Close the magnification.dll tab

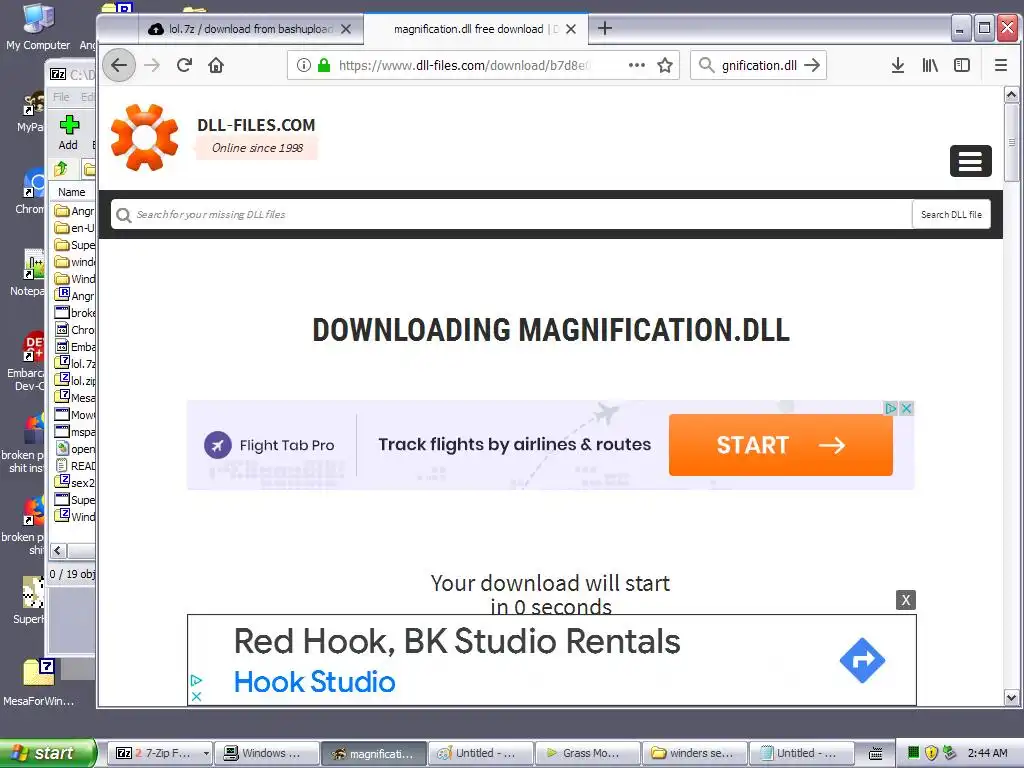point(571,29)
